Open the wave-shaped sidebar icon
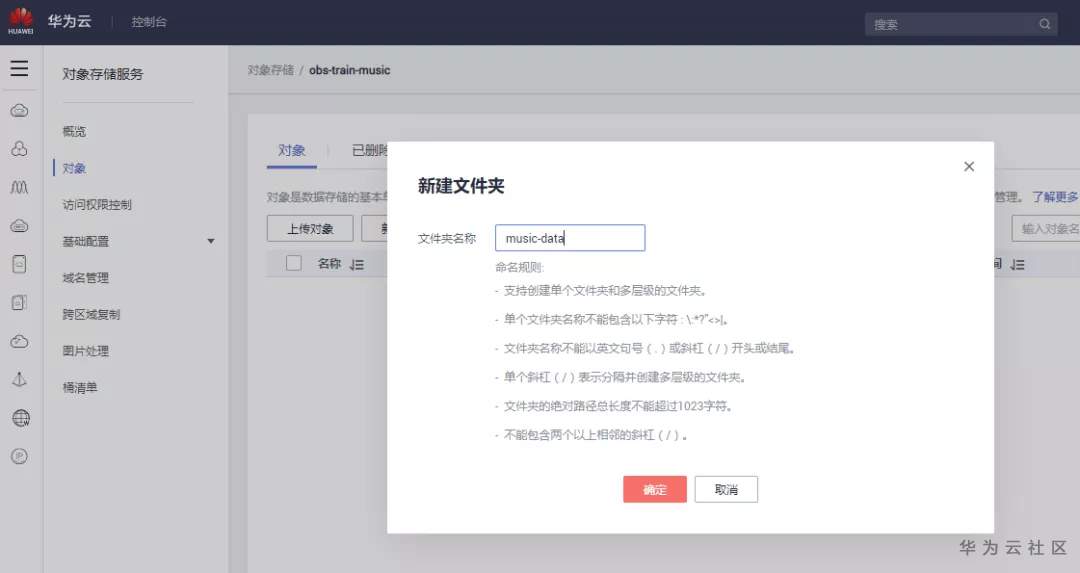 (19, 187)
